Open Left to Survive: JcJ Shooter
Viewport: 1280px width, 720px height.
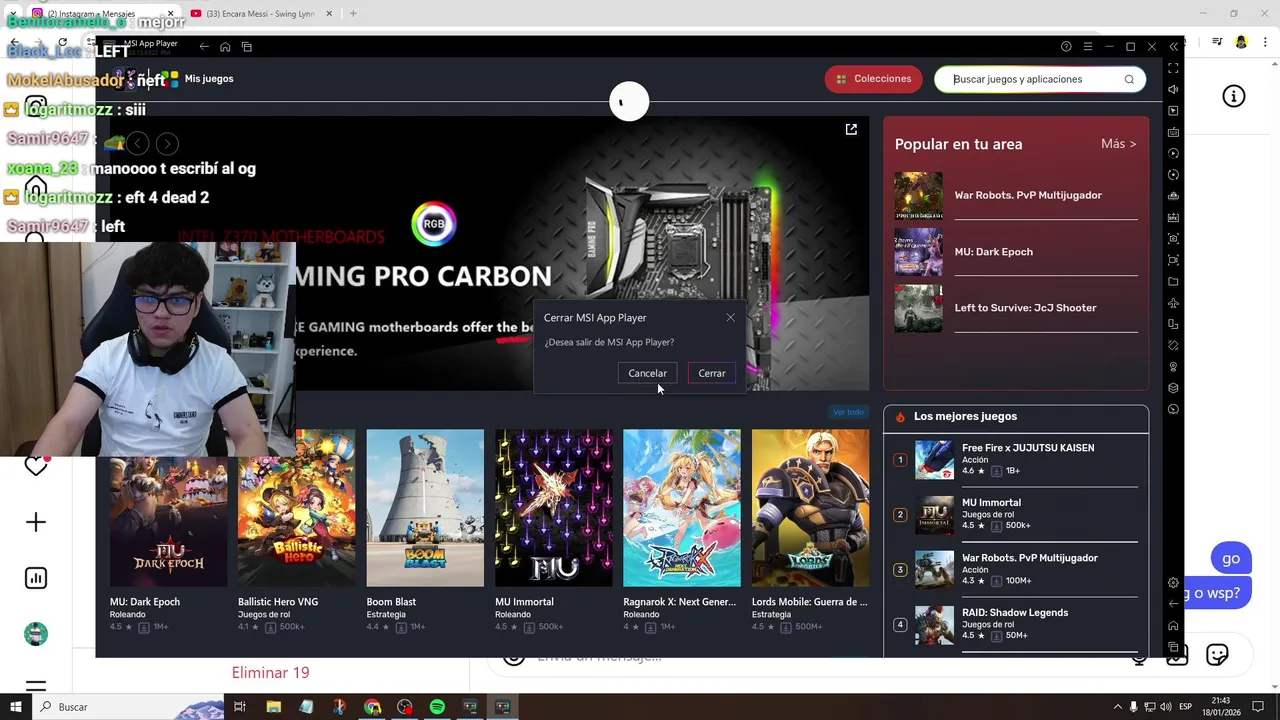(x=1016, y=308)
